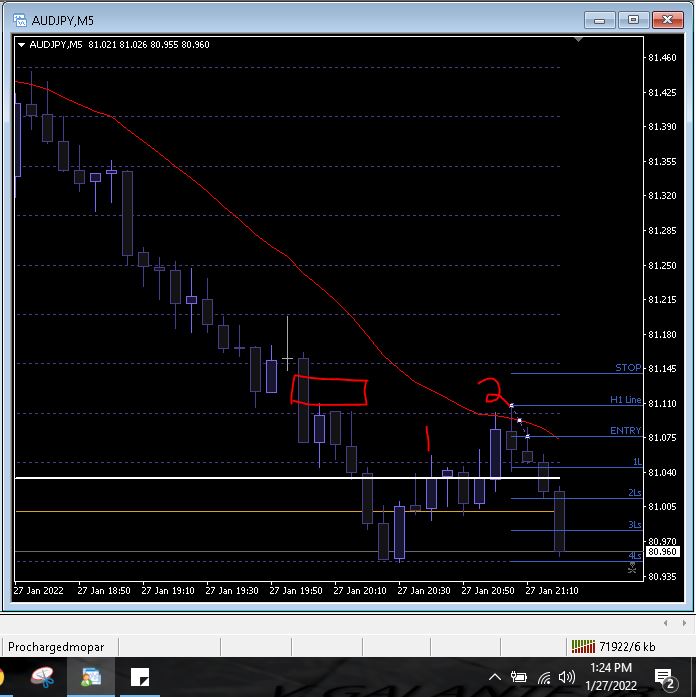Click the 81.460 price scale label

[x=662, y=58]
